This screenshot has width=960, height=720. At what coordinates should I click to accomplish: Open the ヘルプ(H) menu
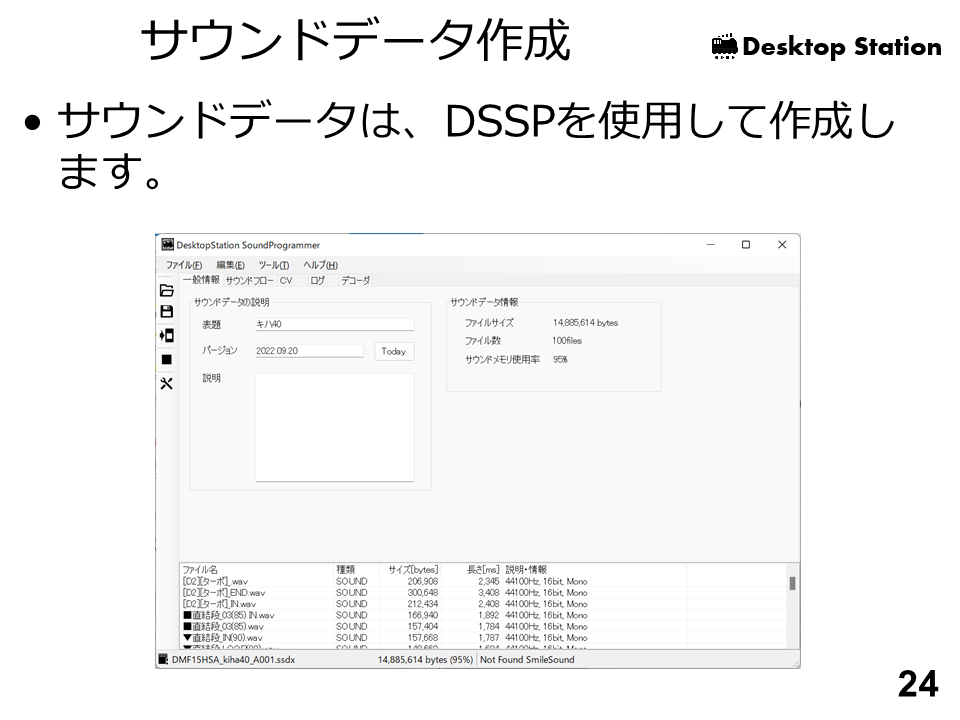[x=320, y=265]
